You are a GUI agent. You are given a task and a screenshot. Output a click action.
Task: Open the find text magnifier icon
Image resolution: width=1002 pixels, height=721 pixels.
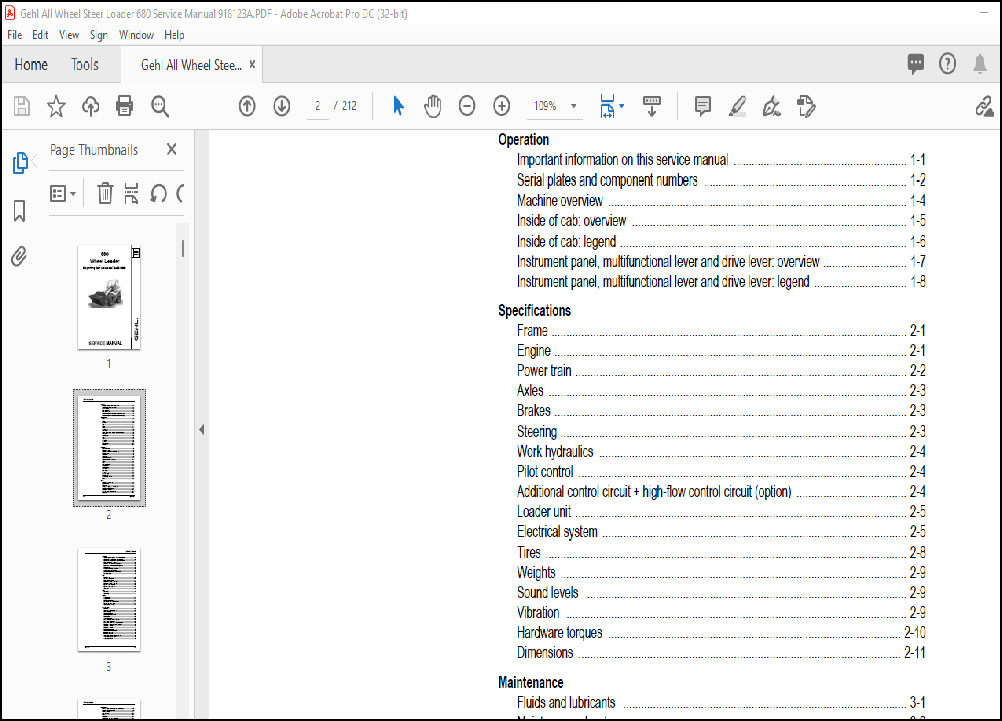pos(160,106)
